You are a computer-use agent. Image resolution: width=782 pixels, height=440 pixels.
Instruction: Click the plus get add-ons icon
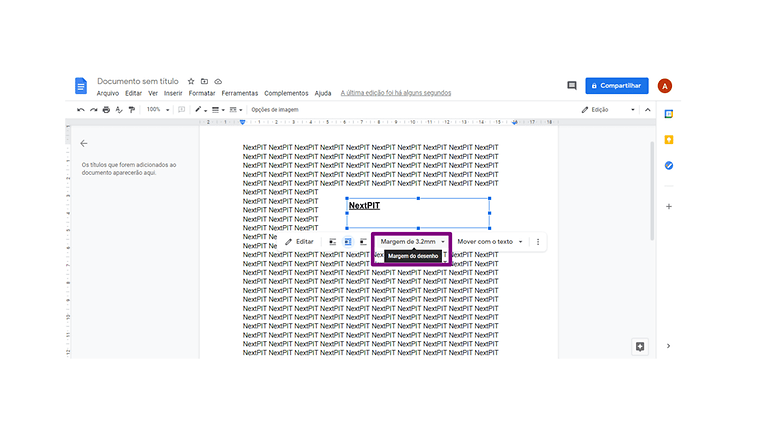click(x=669, y=207)
